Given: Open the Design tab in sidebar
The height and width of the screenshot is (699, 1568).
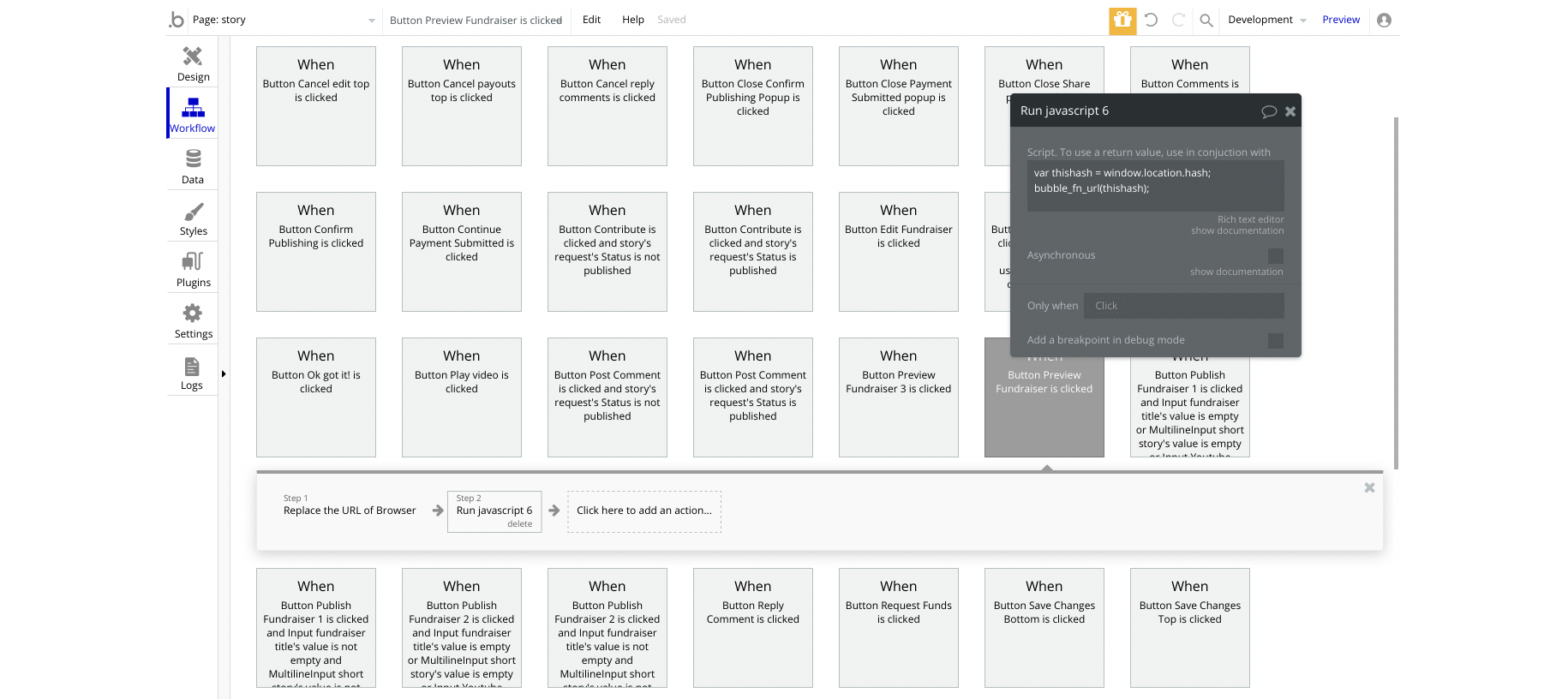Looking at the screenshot, I should coord(193,63).
